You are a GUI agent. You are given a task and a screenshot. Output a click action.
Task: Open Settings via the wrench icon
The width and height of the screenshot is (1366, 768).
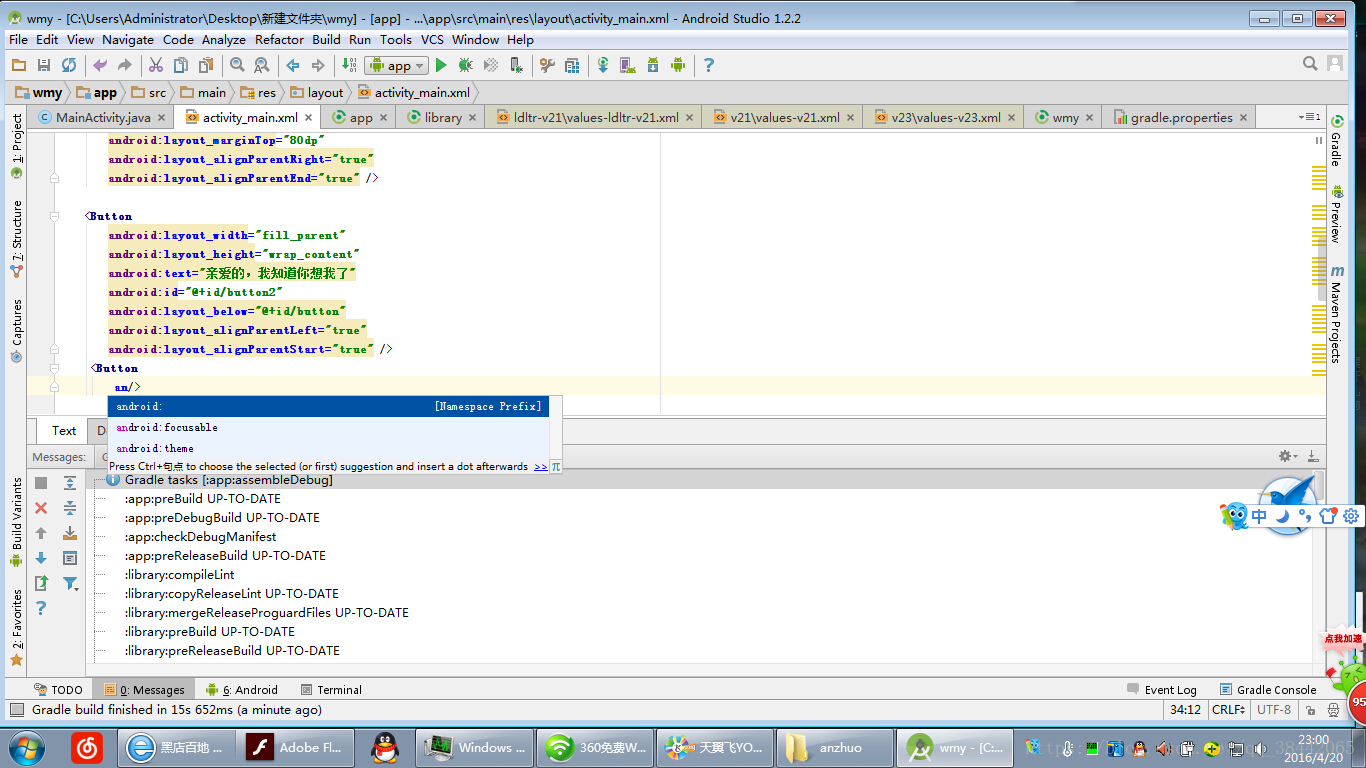[x=547, y=65]
